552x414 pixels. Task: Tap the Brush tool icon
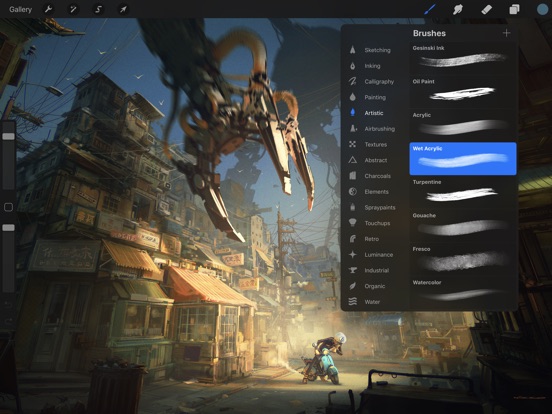coord(430,9)
